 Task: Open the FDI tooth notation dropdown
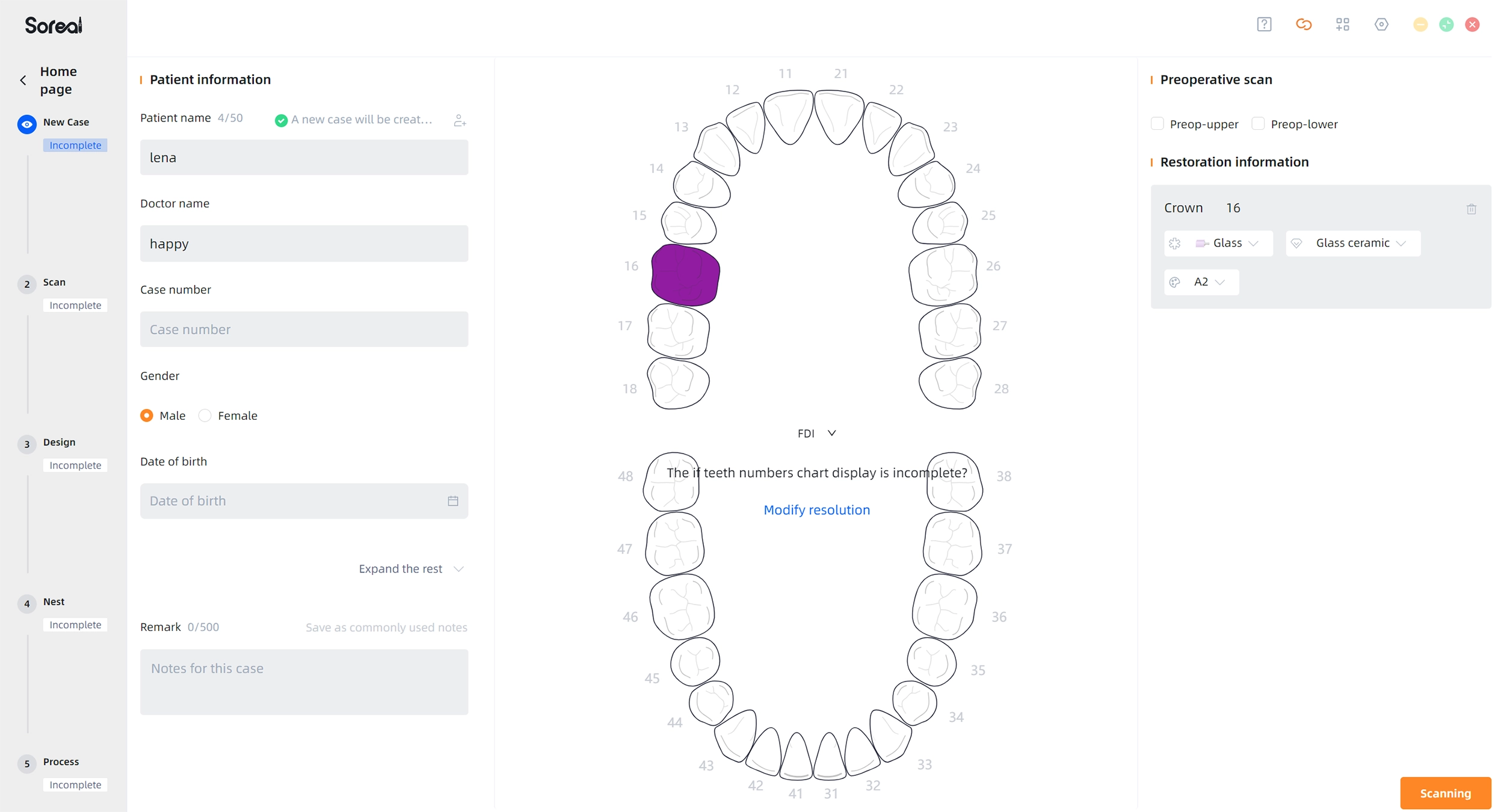[x=816, y=434]
